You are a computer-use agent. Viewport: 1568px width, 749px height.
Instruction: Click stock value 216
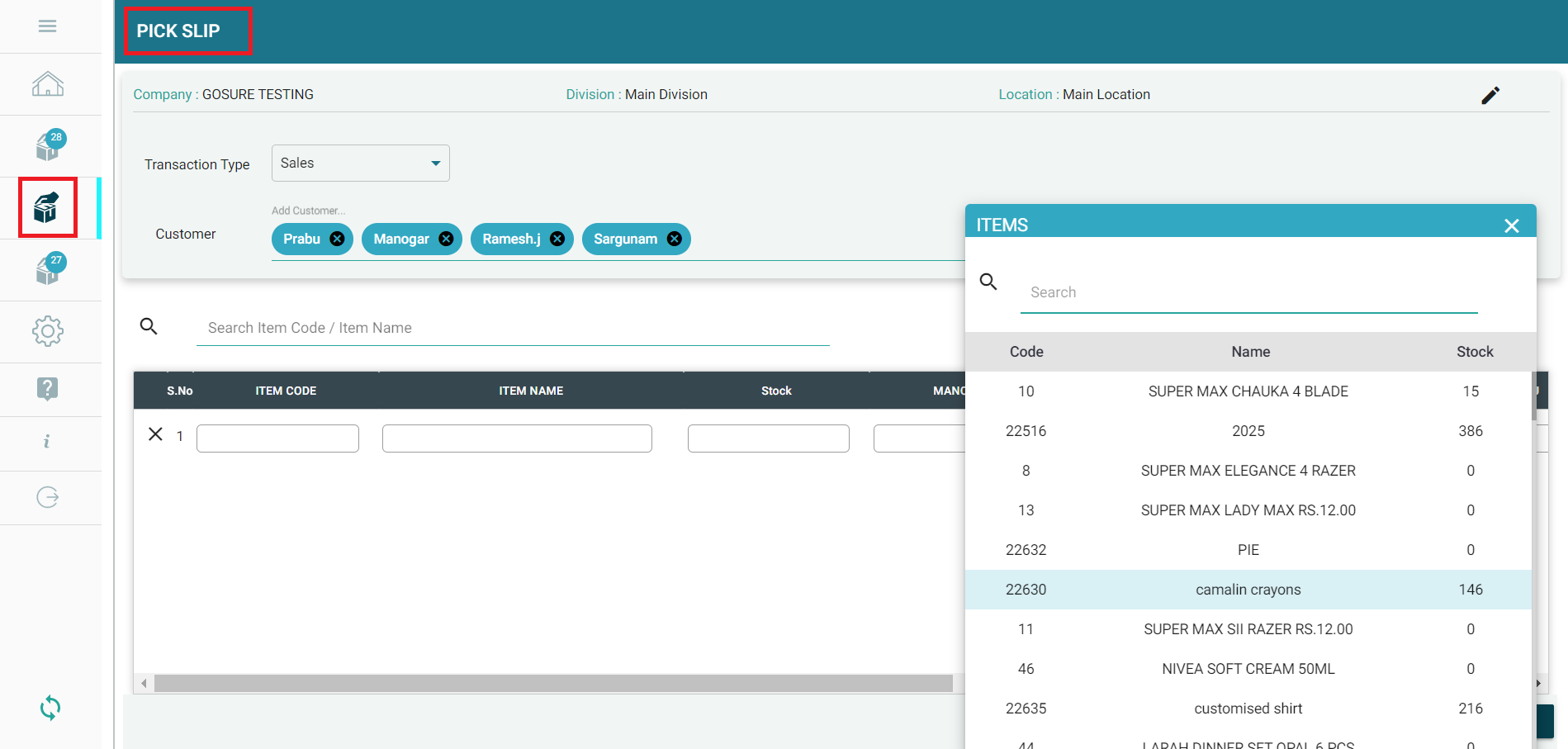[1471, 709]
